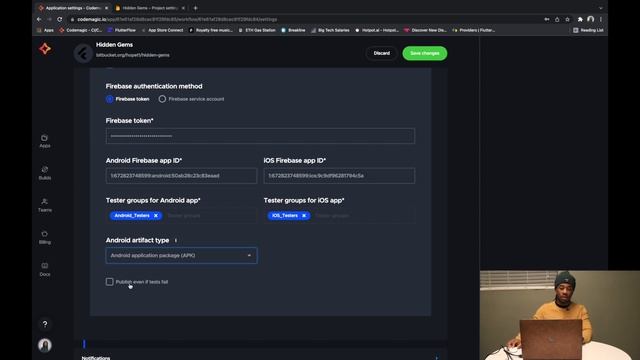Go back in browser history

pos(39,19)
